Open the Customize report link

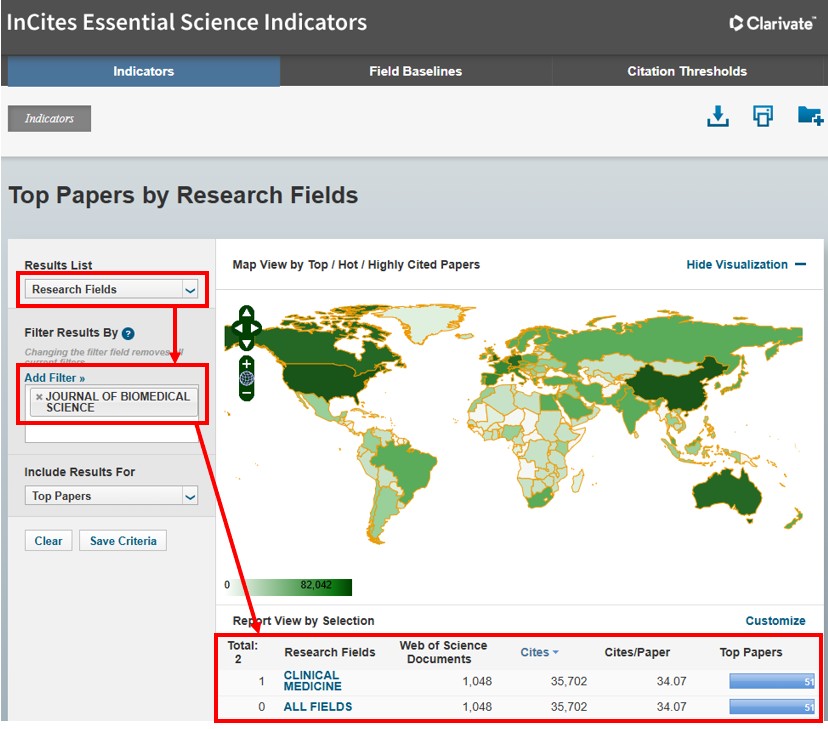775,621
